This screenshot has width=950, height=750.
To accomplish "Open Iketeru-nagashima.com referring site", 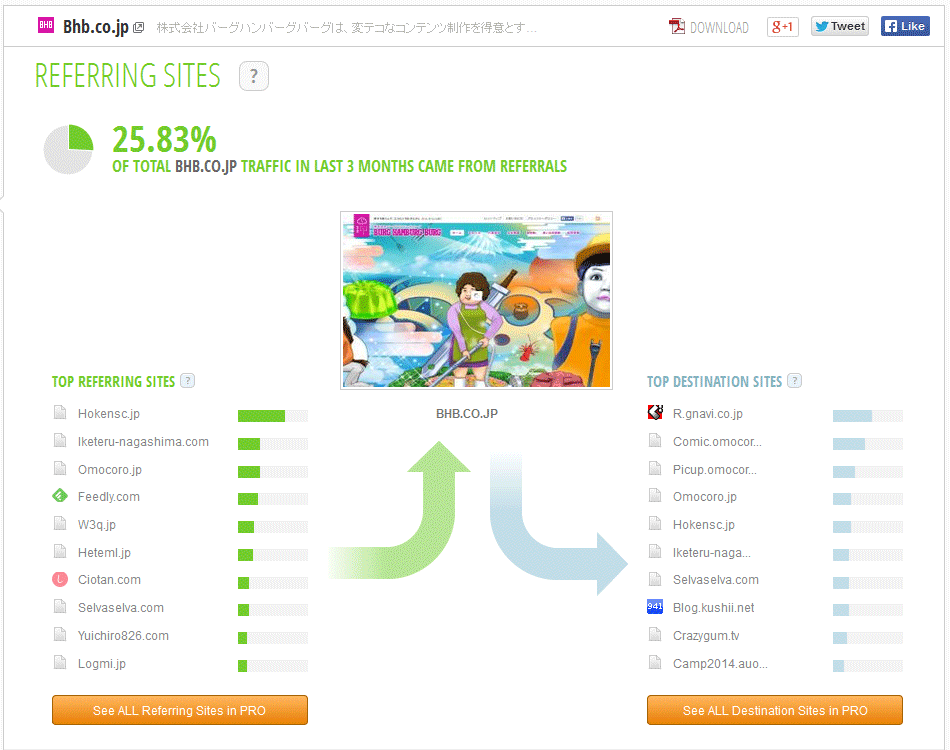I will [x=143, y=442].
